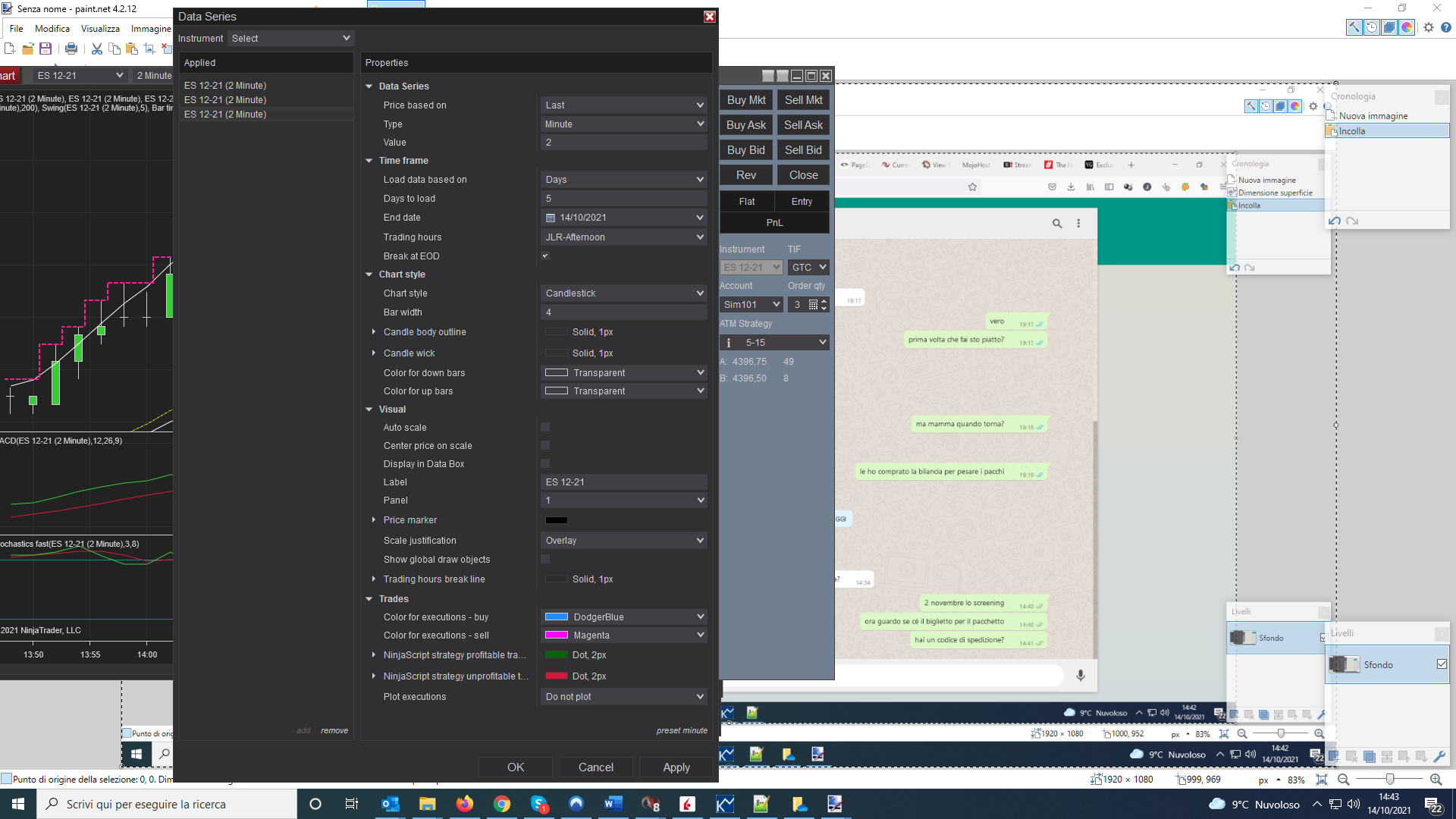1456x819 pixels.
Task: Click the Cut scissors icon
Action: 97,49
